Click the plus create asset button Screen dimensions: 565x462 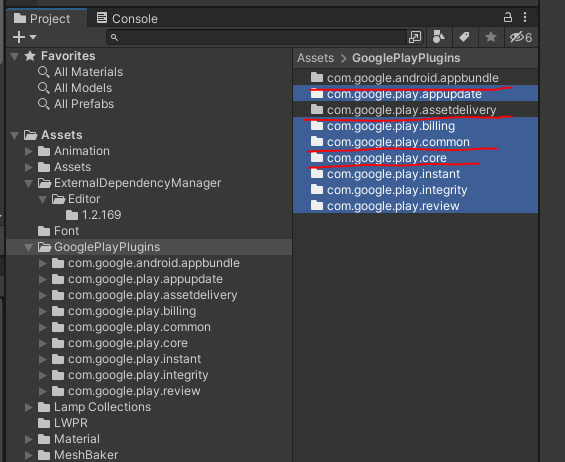coord(19,37)
